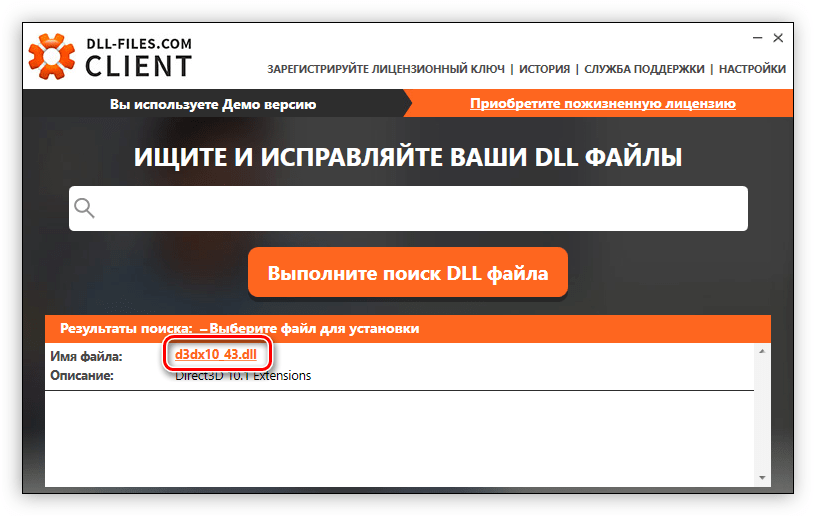Open the НАСТРОЙКИ menu item
This screenshot has width=816, height=516.
(x=752, y=69)
